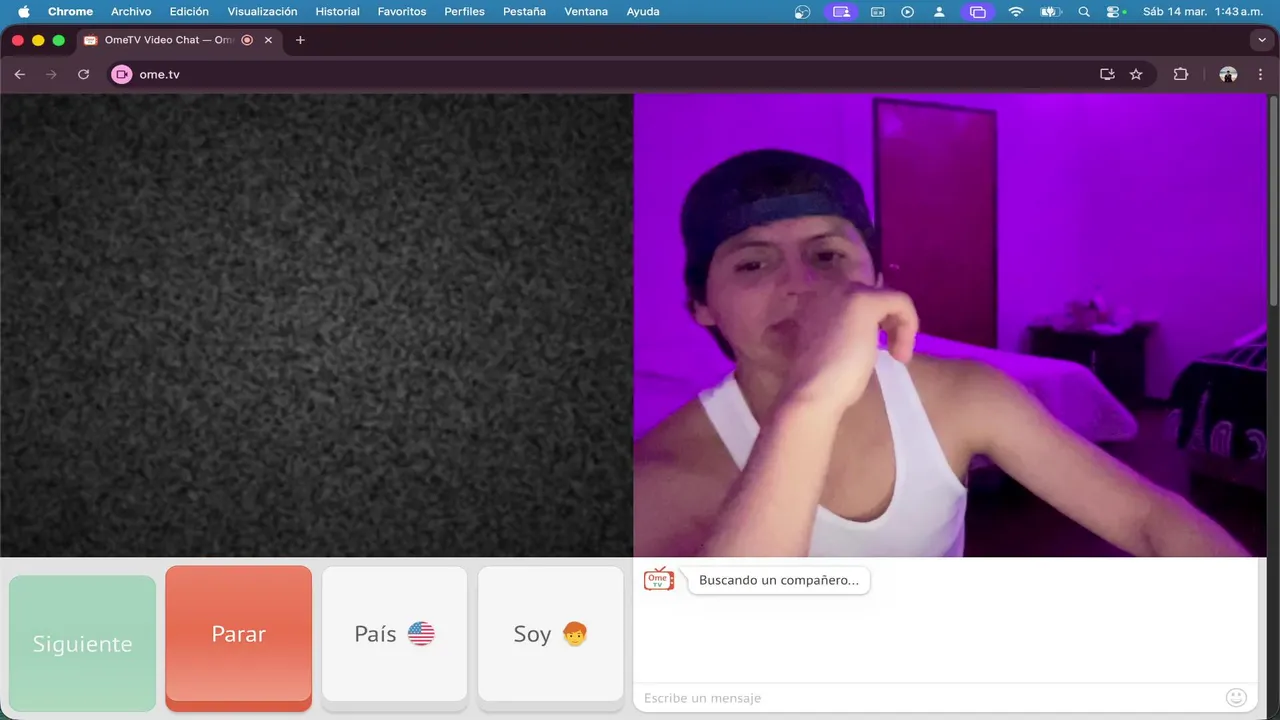Open the Chrome menu
The image size is (1280, 720).
click(x=70, y=12)
